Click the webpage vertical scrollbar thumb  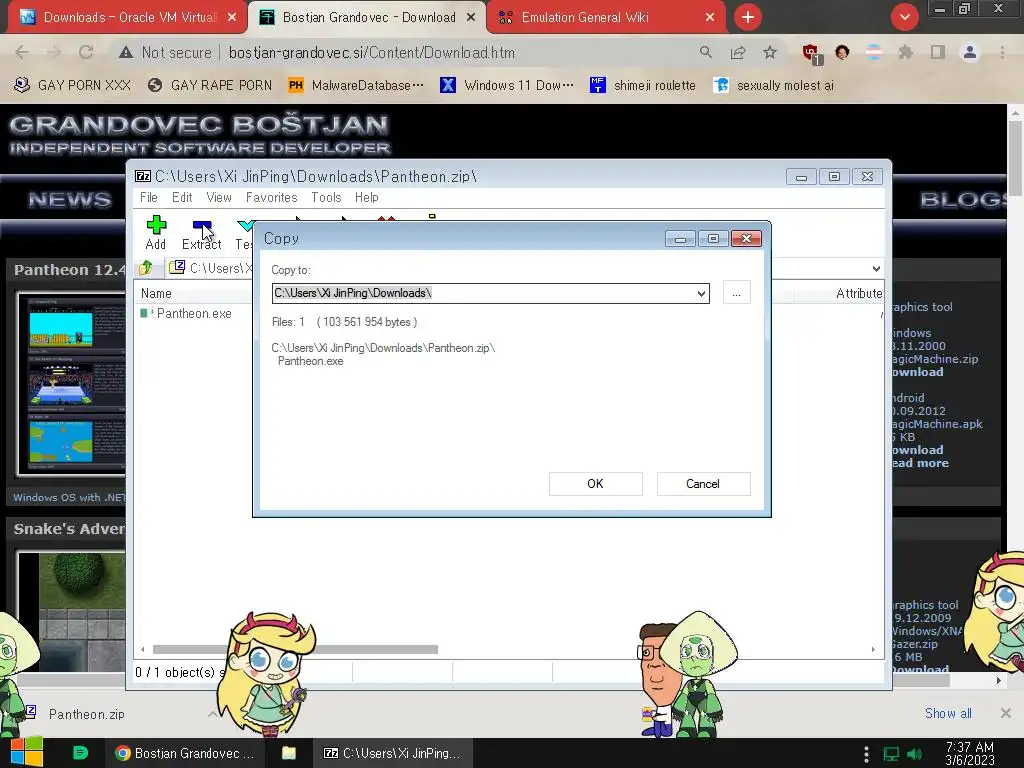tap(1015, 158)
